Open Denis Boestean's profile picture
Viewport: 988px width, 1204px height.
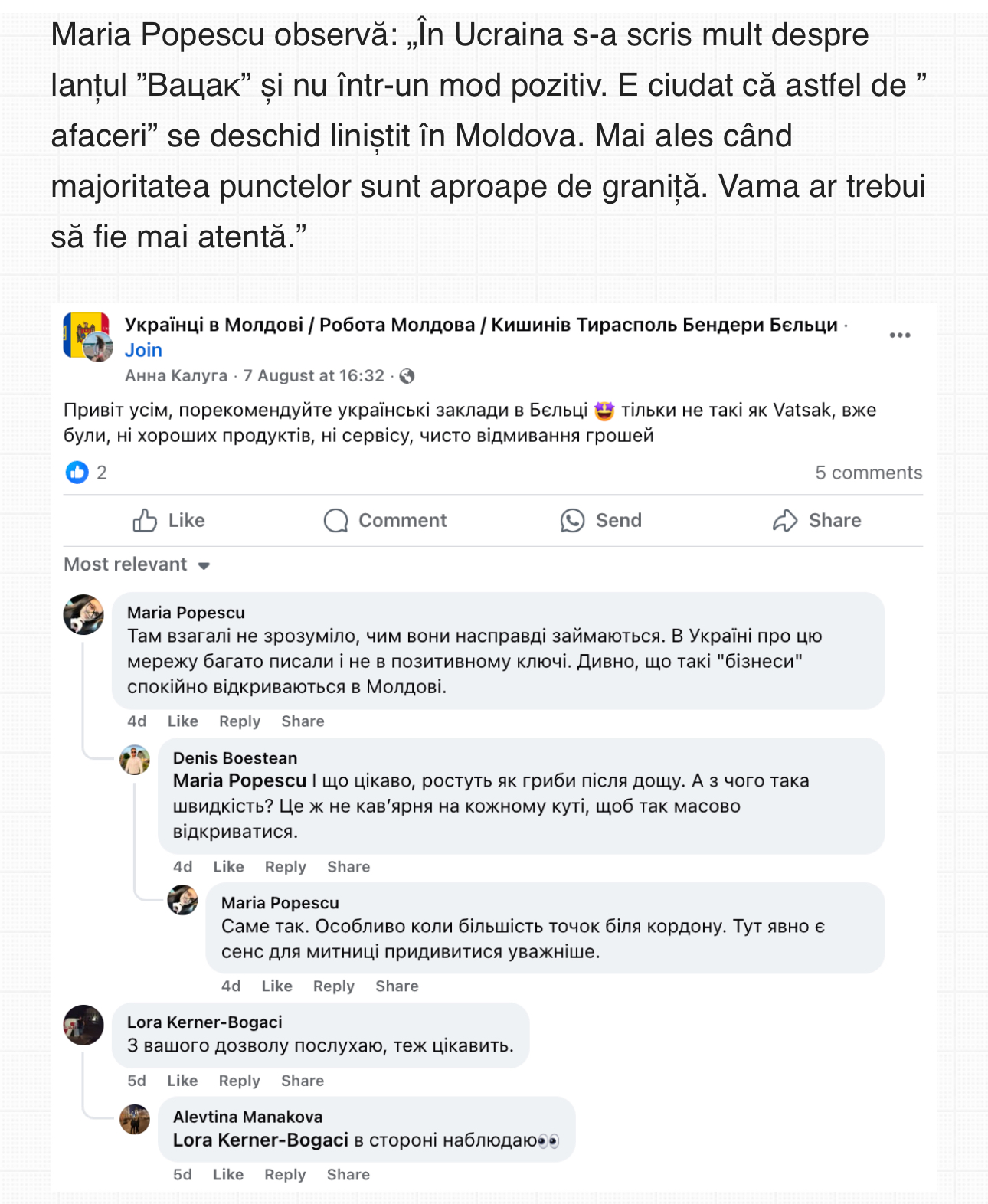[135, 760]
